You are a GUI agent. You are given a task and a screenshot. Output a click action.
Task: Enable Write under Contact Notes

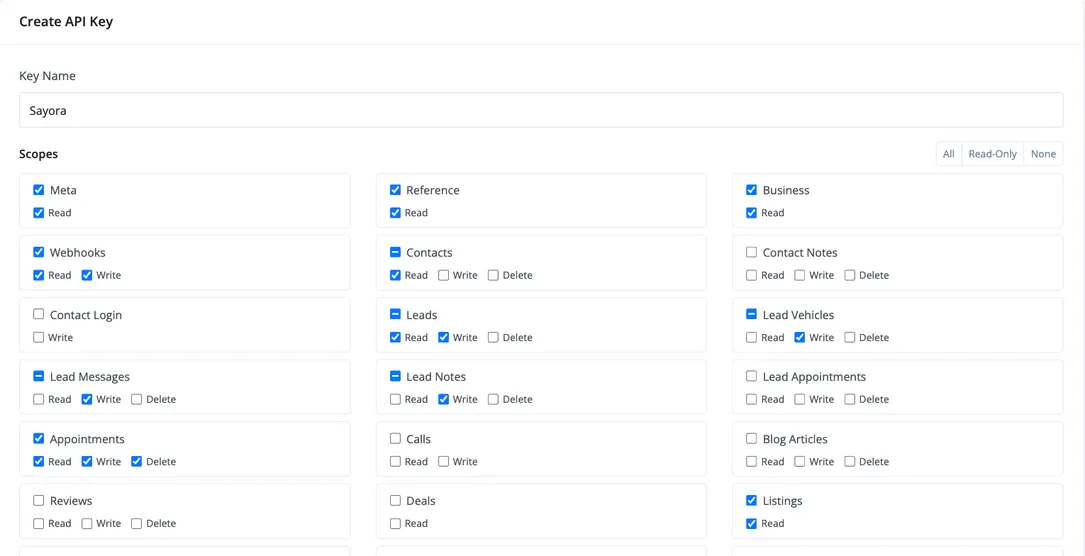tap(799, 275)
